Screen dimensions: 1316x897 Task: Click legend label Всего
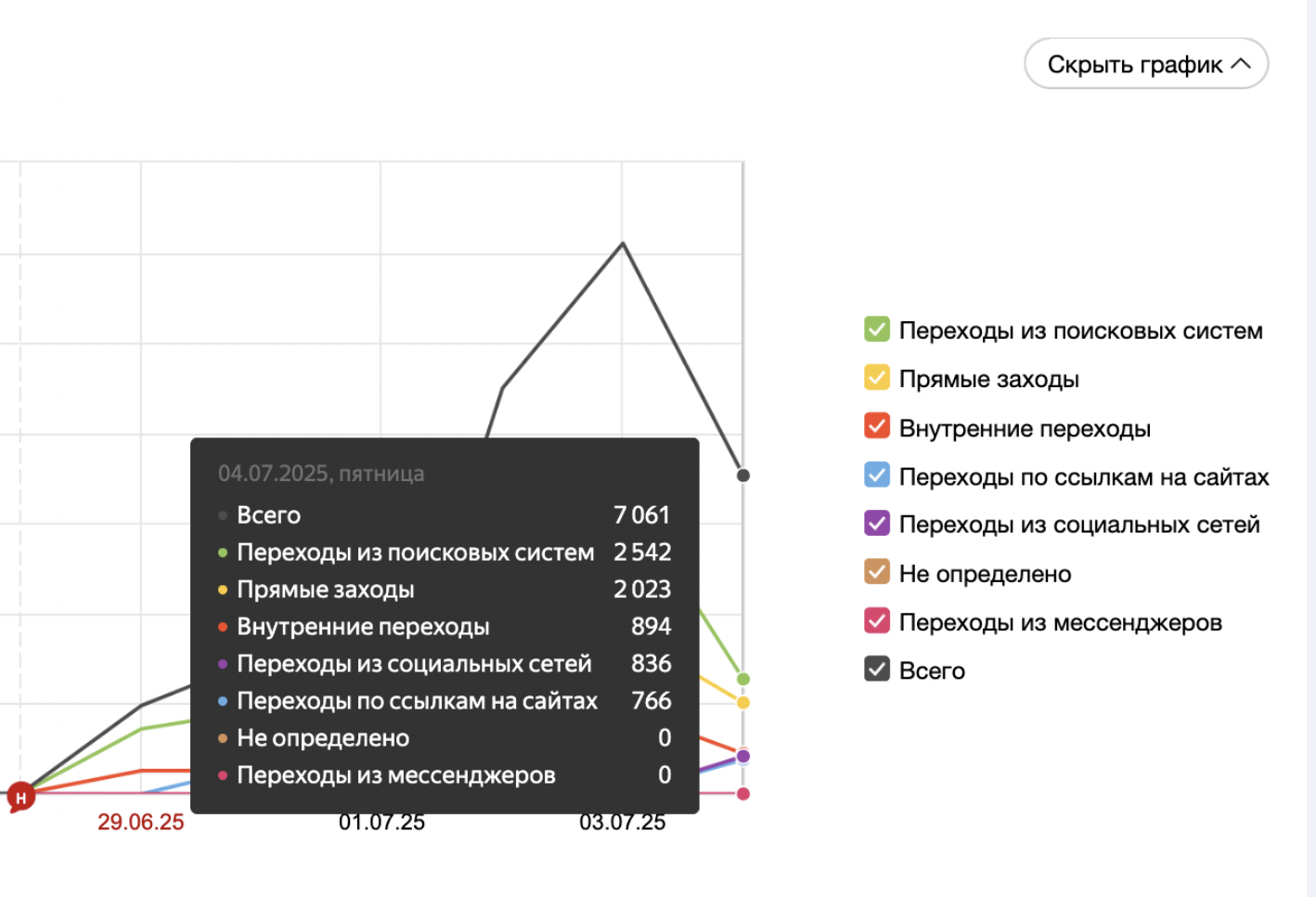[x=932, y=670]
